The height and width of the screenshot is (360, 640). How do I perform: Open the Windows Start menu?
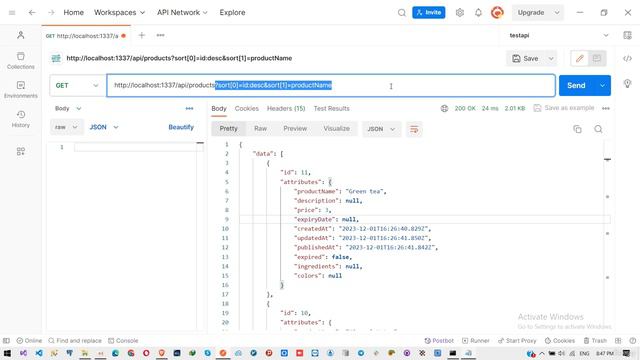click(7, 353)
